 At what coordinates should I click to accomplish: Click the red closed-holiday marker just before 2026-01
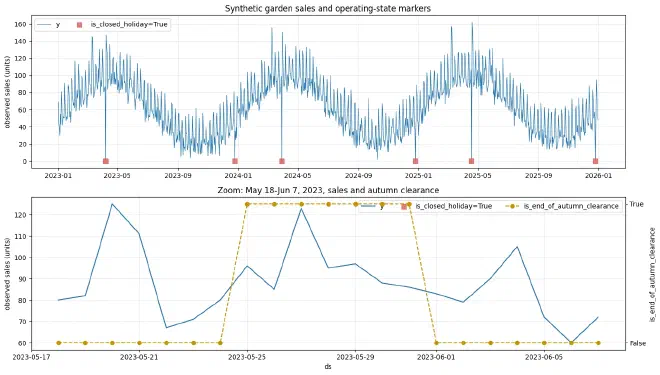pos(595,161)
